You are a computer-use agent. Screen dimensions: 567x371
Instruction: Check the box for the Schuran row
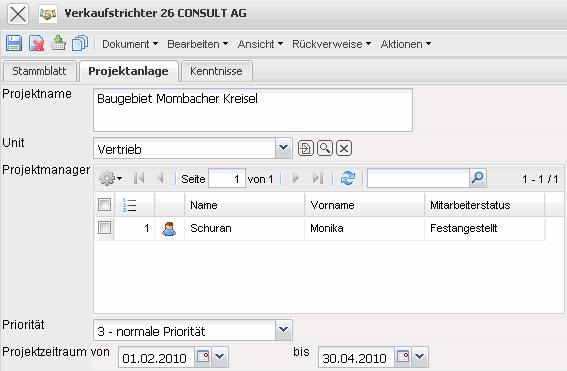click(x=105, y=228)
